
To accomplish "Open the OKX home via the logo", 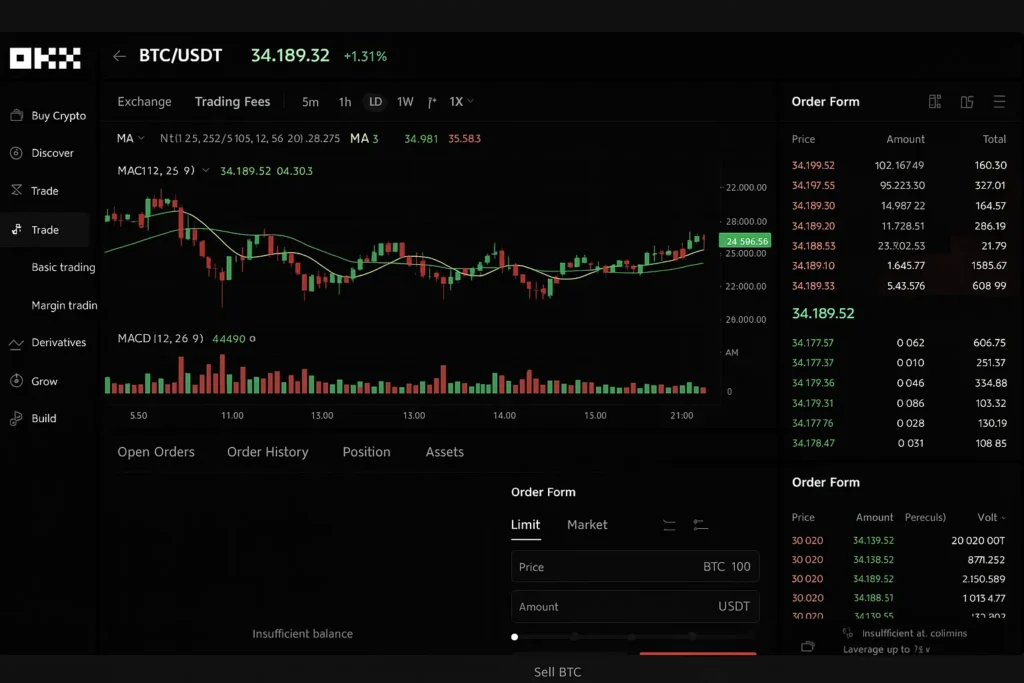I will [x=45, y=57].
